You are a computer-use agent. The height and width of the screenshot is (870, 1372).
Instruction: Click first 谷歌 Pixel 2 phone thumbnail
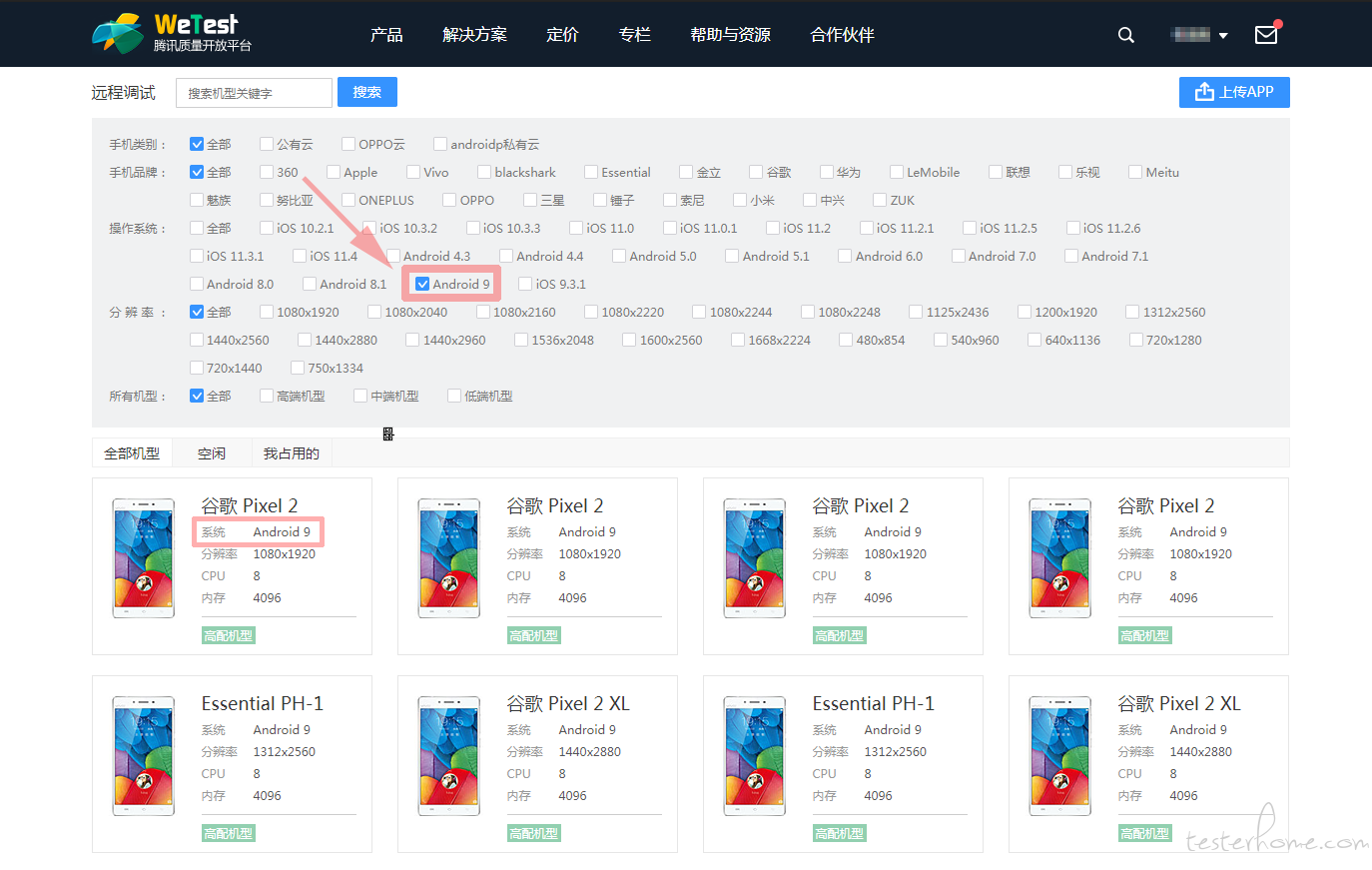[x=144, y=557]
